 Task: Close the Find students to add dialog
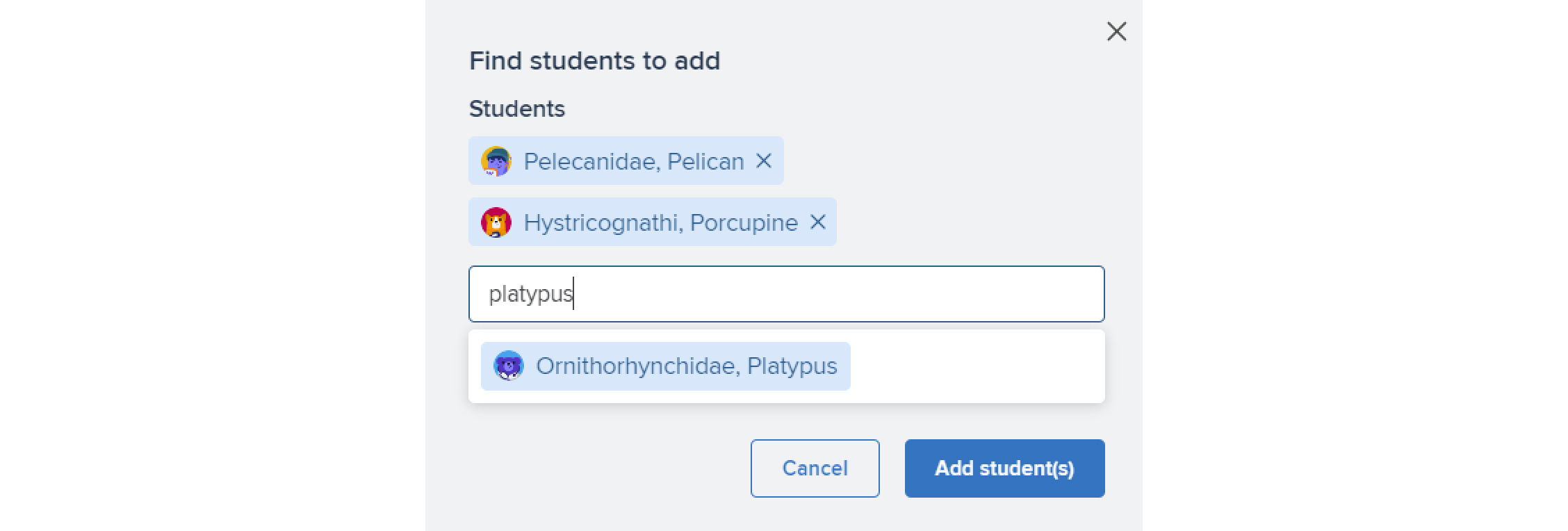(1116, 31)
